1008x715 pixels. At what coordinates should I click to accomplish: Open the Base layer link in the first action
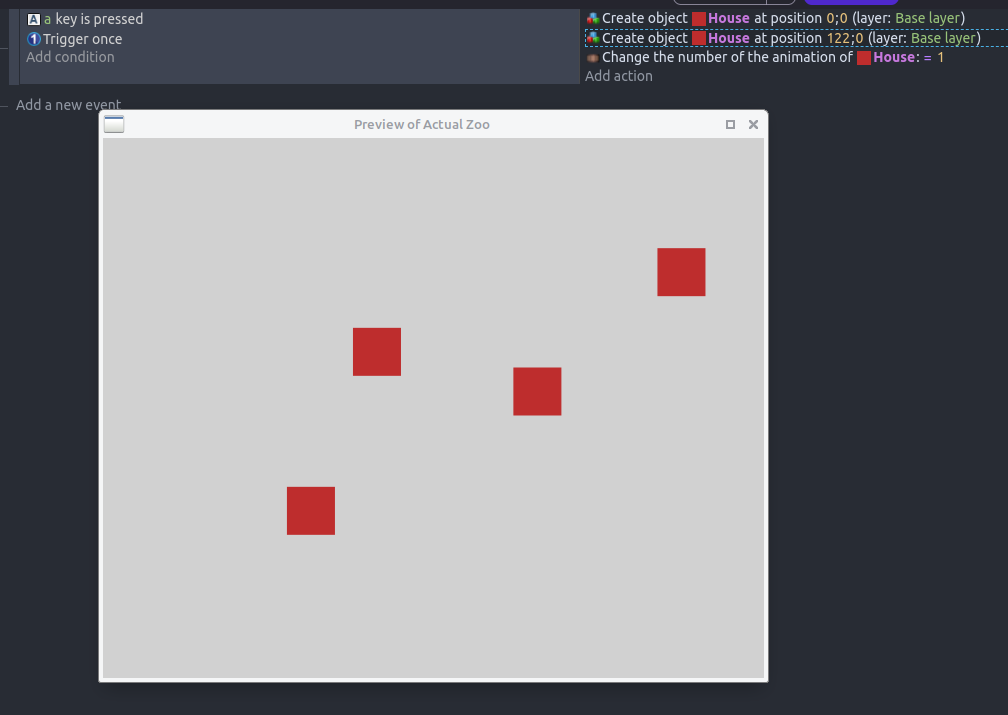pyautogui.click(x=928, y=18)
